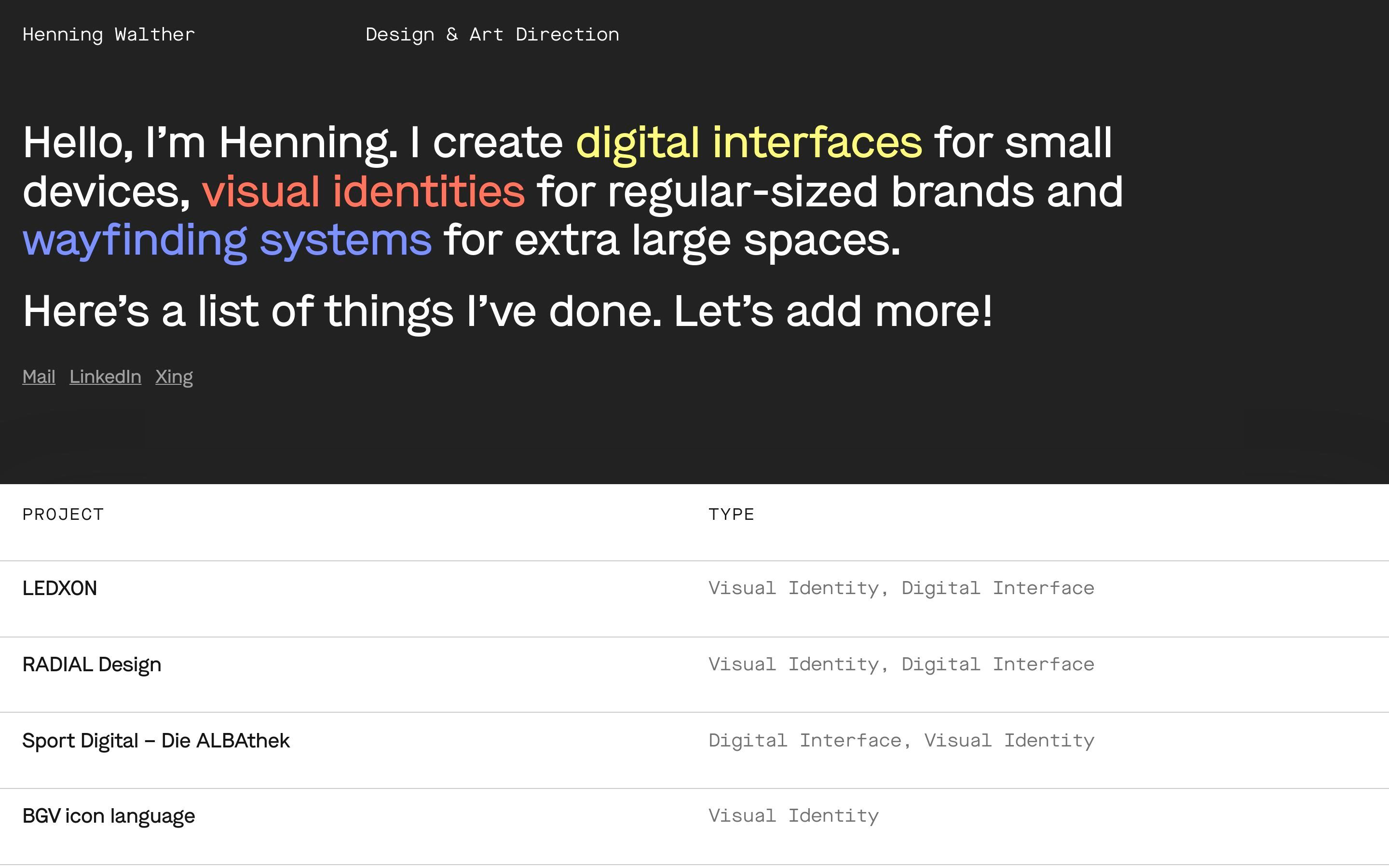Open the Xing profile link
The height and width of the screenshot is (868, 1389).
point(174,377)
